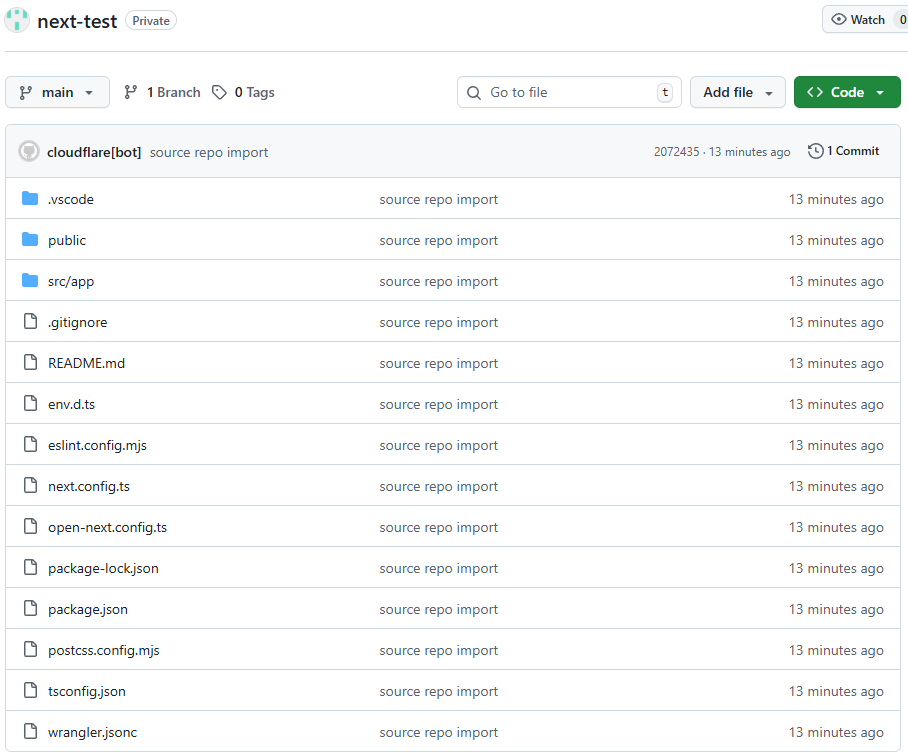Open the tsconfig.json file

(87, 691)
